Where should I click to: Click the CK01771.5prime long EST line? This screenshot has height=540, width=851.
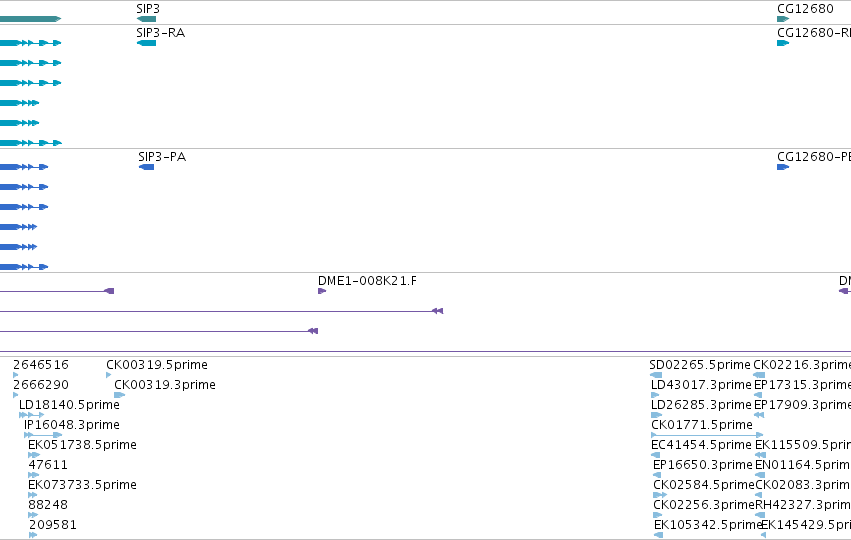point(707,435)
